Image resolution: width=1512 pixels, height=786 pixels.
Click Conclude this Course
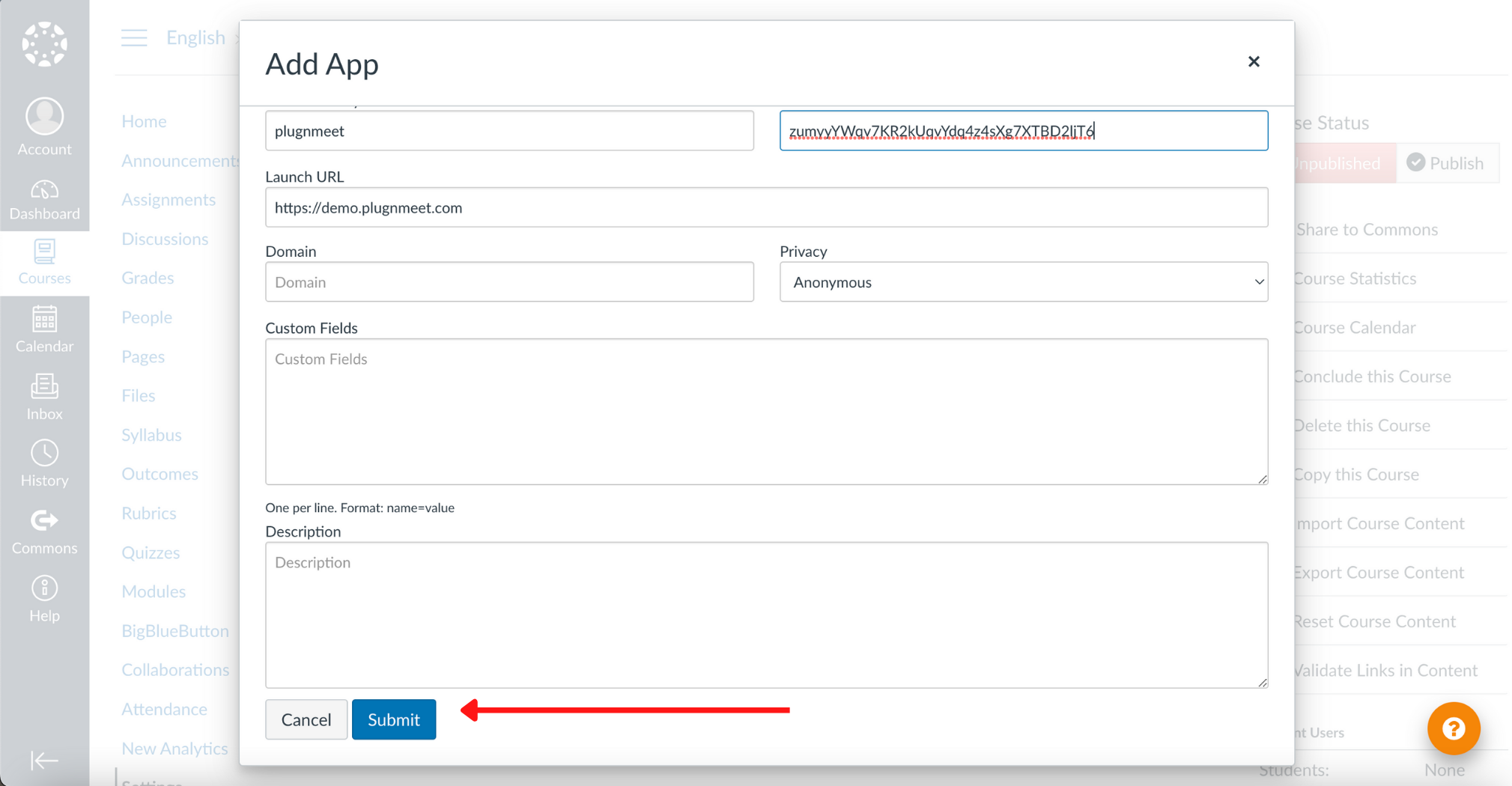point(1373,377)
